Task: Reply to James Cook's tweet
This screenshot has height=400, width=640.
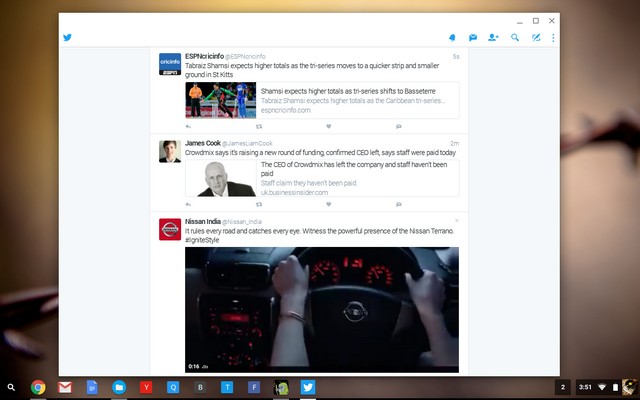Action: [188, 204]
